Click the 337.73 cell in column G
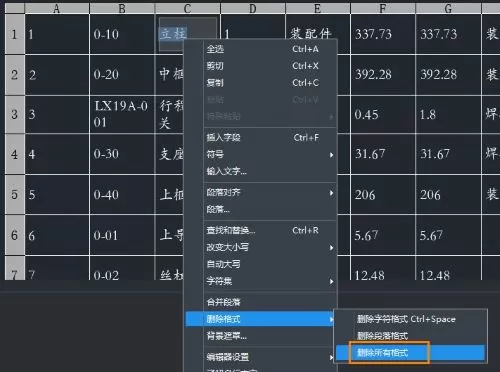This screenshot has height=372, width=500. (x=448, y=34)
